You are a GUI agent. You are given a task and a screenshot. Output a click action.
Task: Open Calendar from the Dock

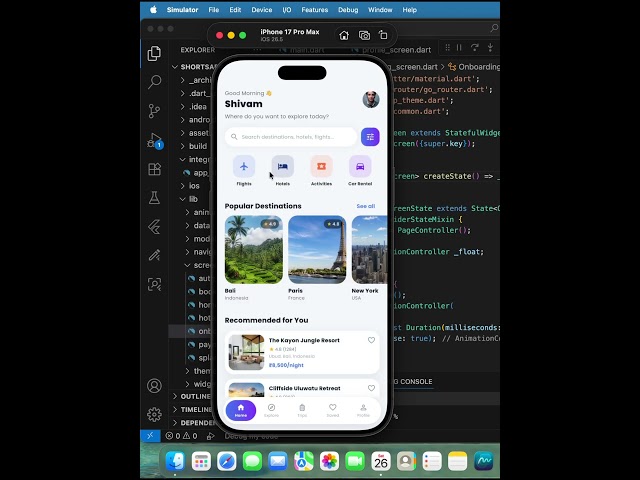381,462
